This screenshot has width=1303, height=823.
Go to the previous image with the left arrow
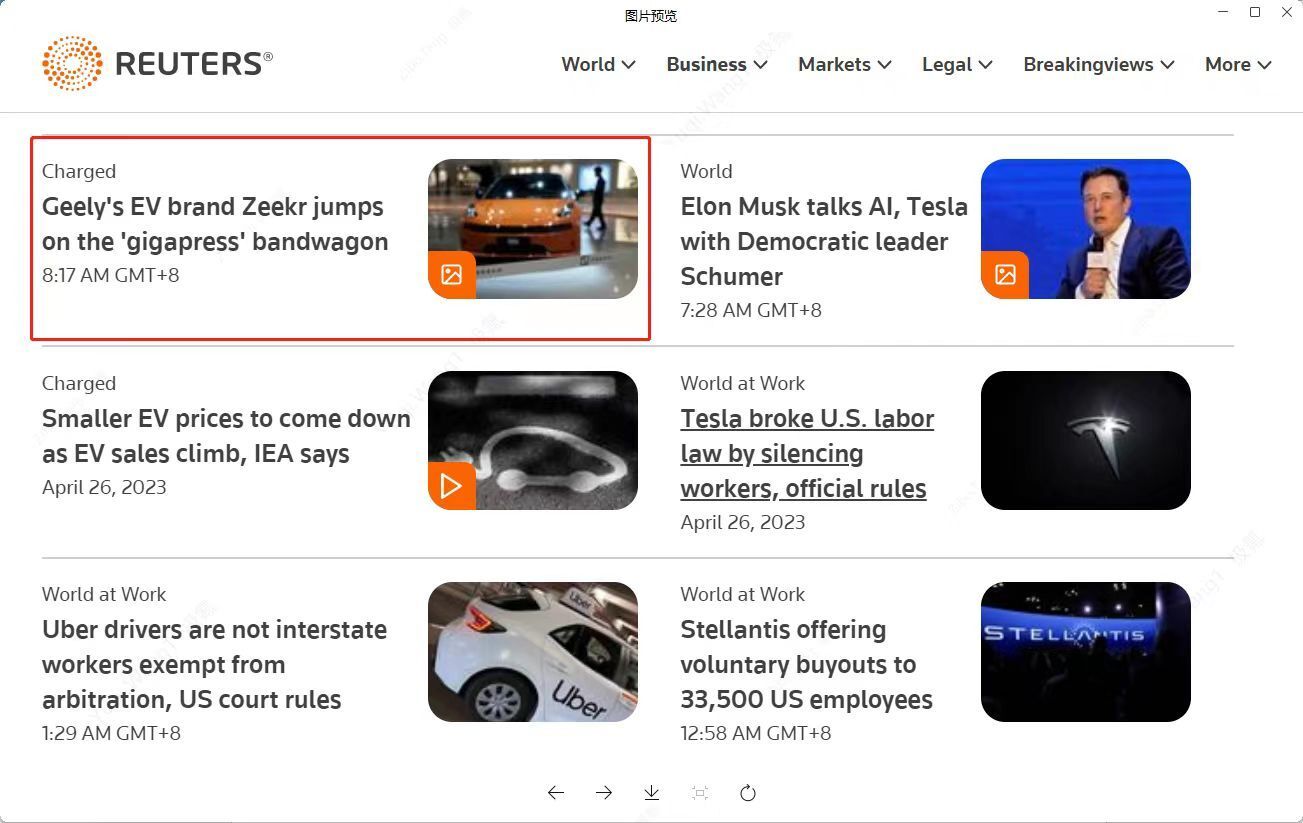tap(556, 793)
